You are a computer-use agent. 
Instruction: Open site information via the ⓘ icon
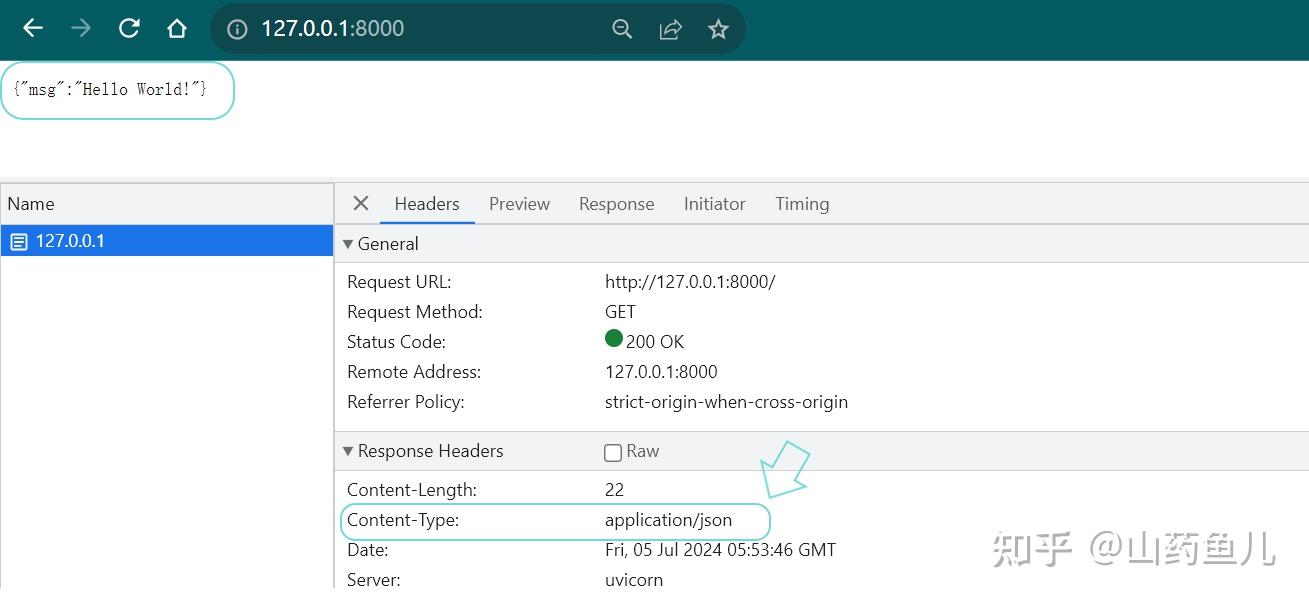pos(235,28)
